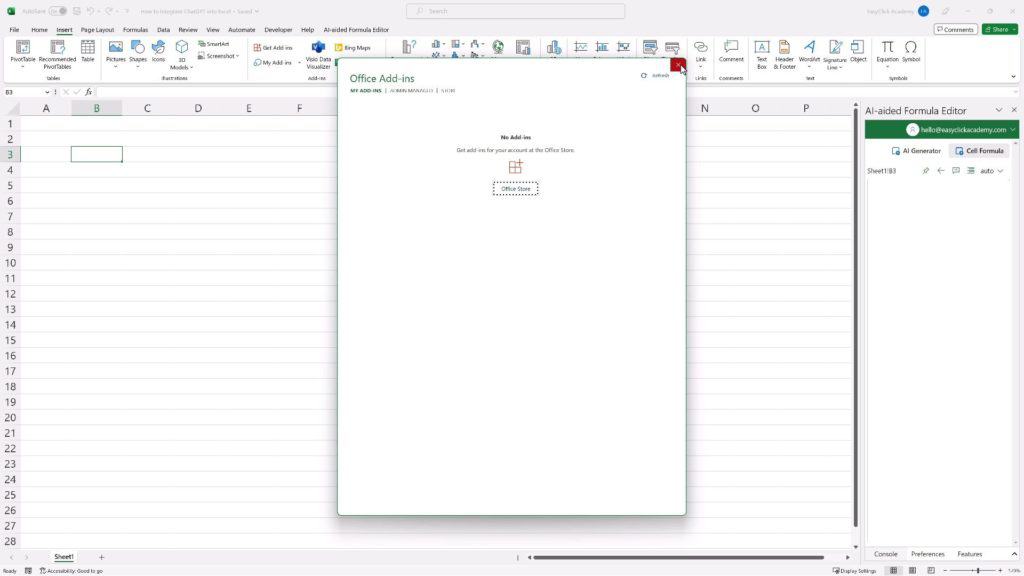Image resolution: width=1024 pixels, height=576 pixels.
Task: Open the Data tab
Action: click(x=163, y=29)
